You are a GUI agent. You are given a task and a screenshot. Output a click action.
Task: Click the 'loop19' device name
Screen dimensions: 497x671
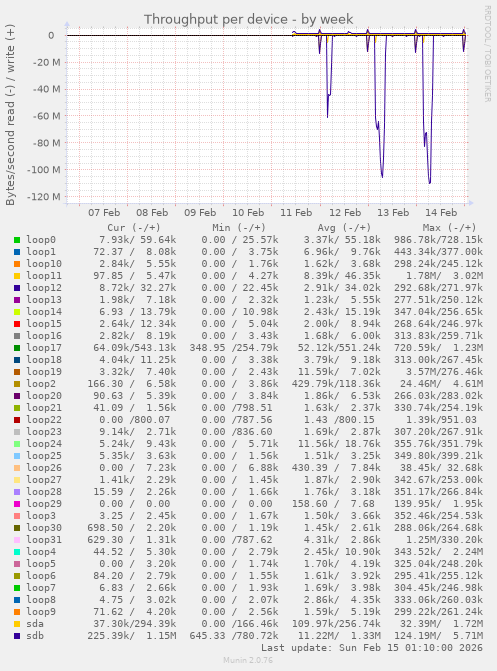(44, 372)
